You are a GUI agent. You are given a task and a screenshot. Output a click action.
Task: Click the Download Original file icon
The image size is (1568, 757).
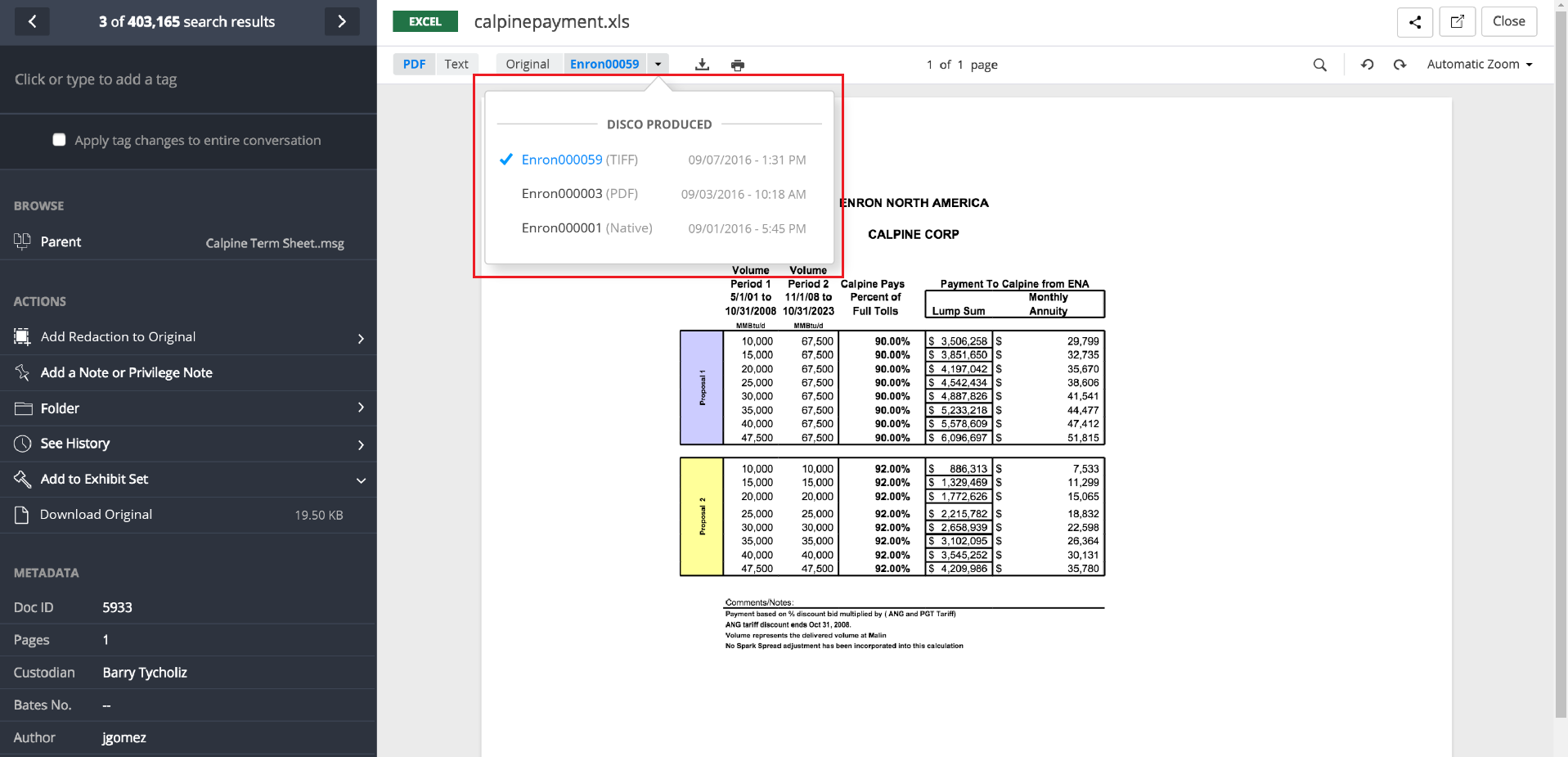point(22,514)
